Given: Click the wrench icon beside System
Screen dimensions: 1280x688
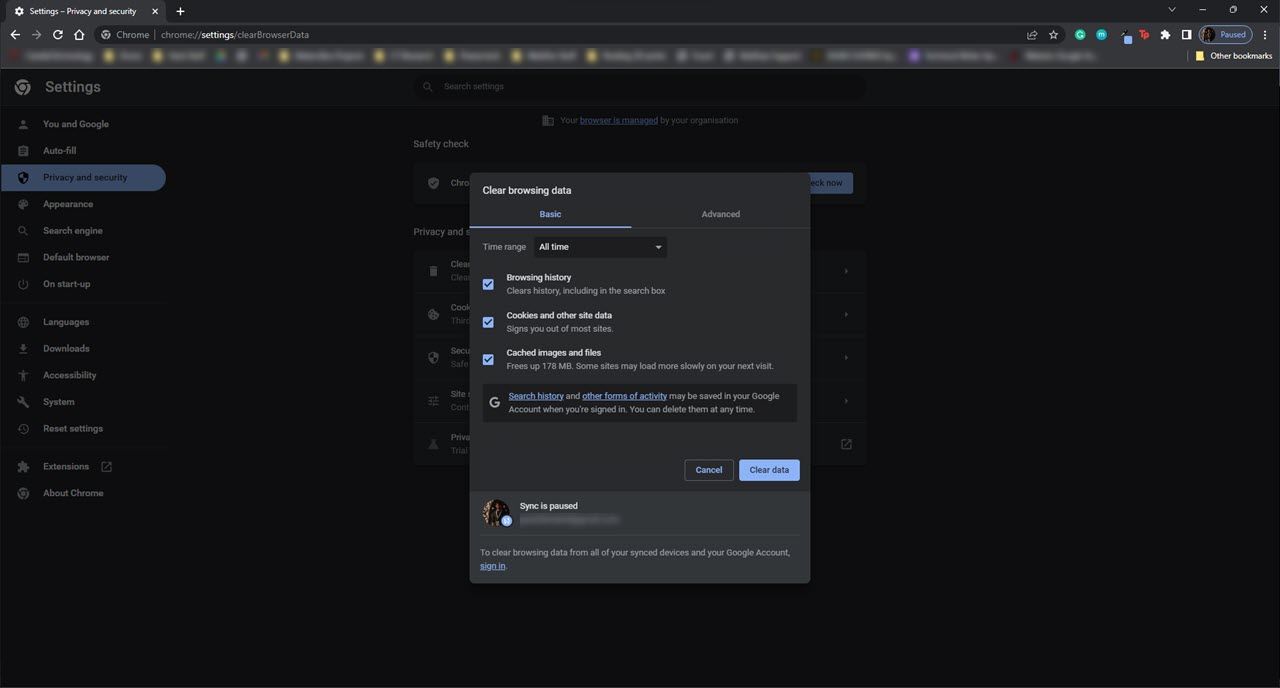Looking at the screenshot, I should click(x=23, y=402).
